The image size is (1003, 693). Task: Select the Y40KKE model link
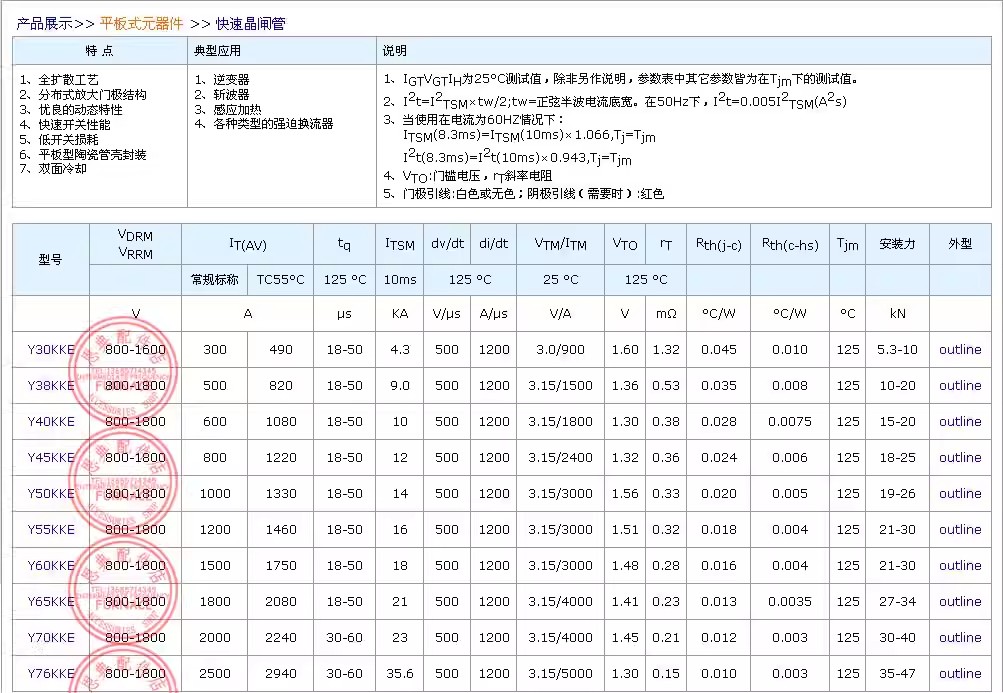coord(51,422)
